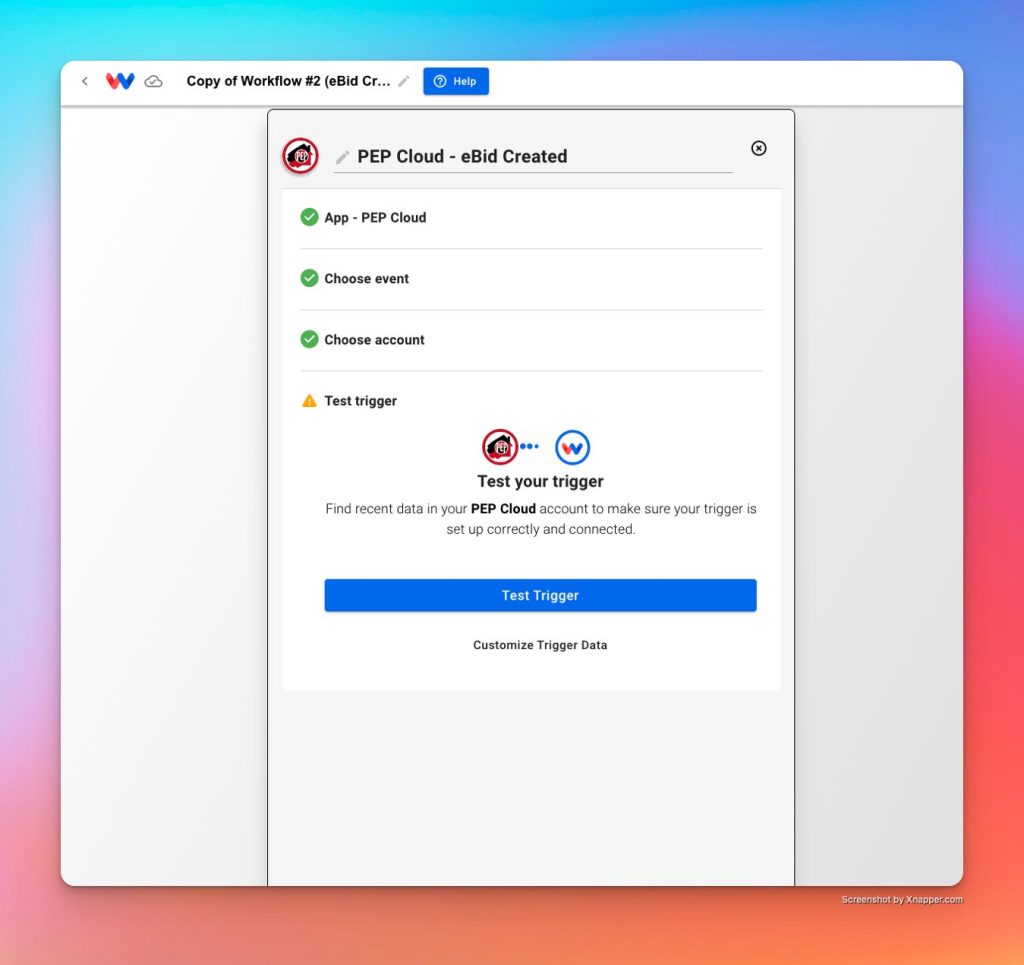The image size is (1024, 965).
Task: Click the orange warning icon by Test trigger
Action: 310,401
